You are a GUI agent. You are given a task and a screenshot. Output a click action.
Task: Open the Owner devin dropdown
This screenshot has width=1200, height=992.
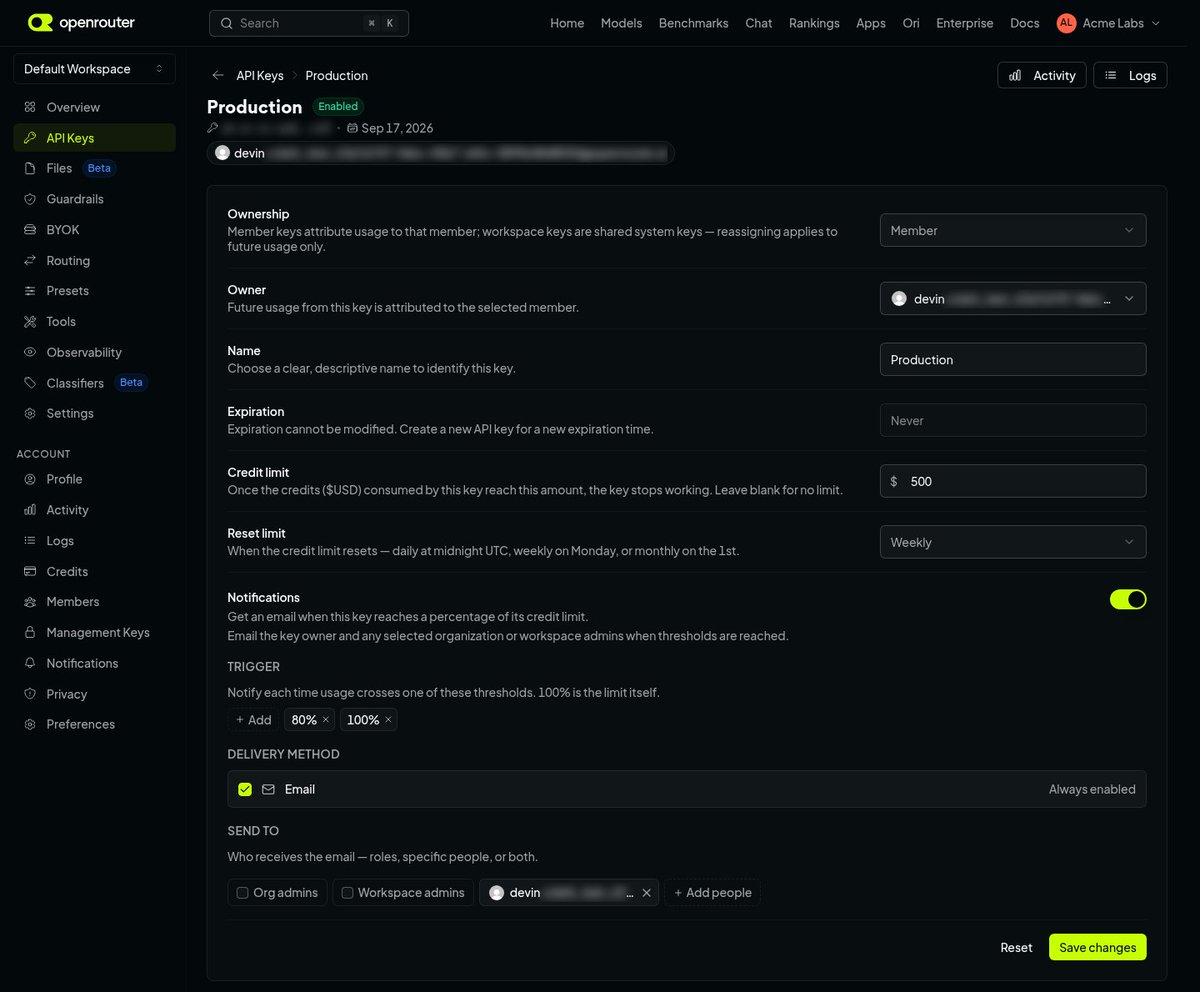(x=1013, y=298)
